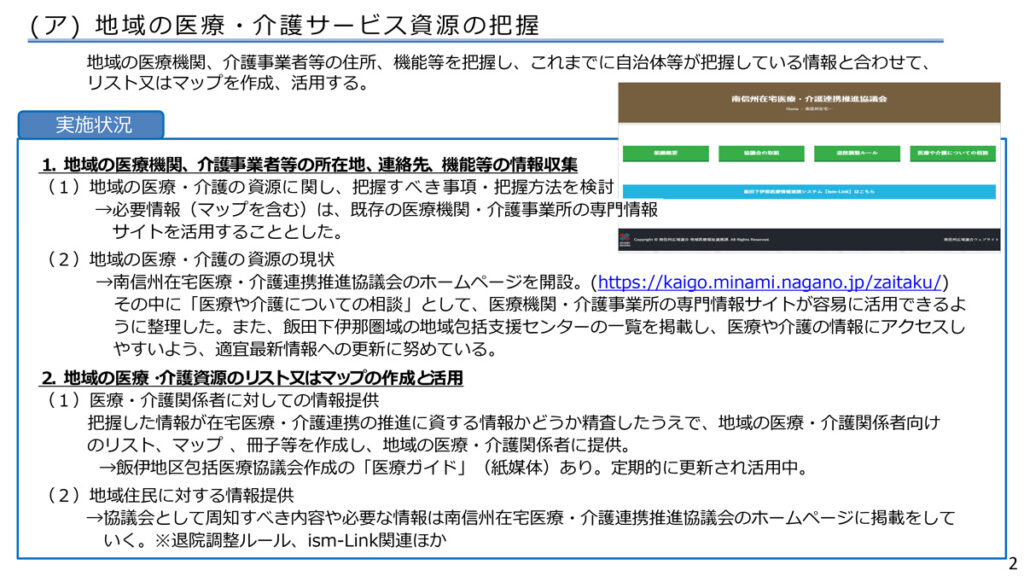Screen dimensions: 1024x576
Task: Click the 組織概要 green button
Action: coord(664,154)
